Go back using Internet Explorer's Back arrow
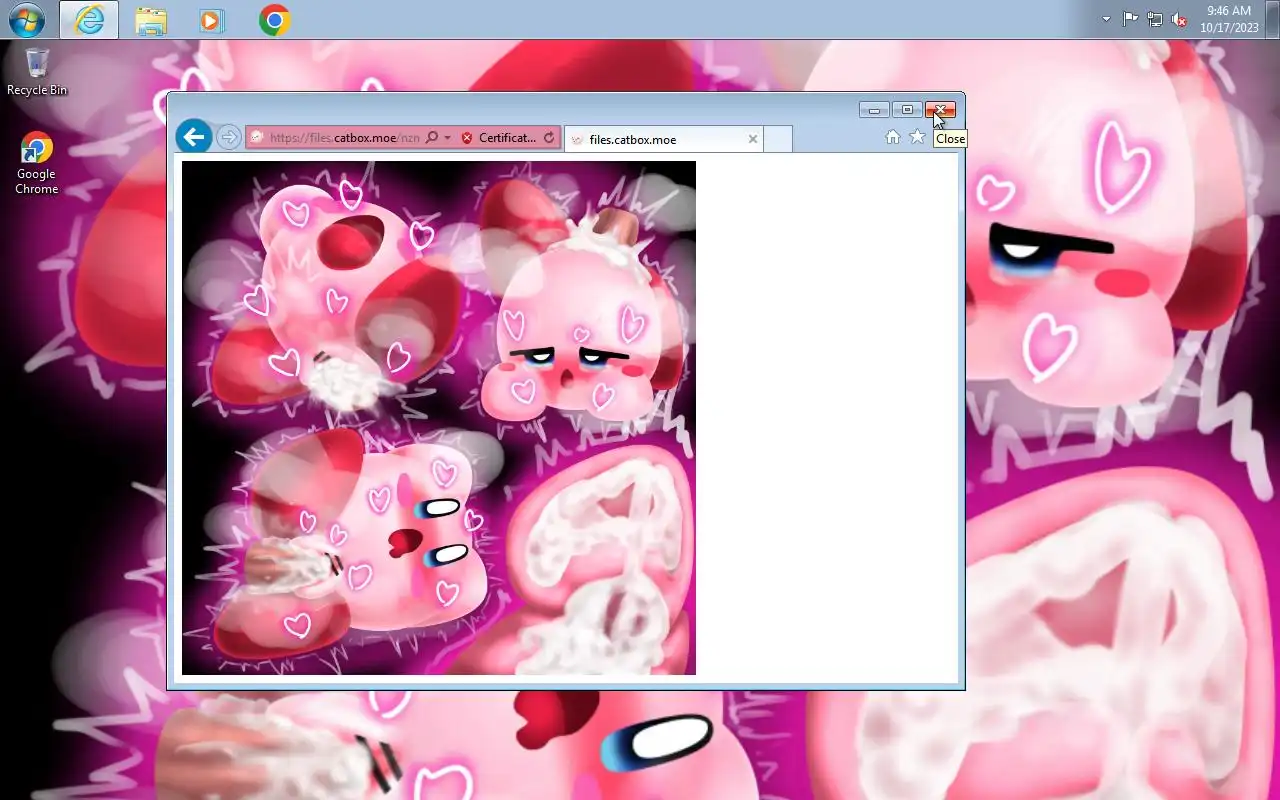The width and height of the screenshot is (1280, 800). [x=194, y=137]
